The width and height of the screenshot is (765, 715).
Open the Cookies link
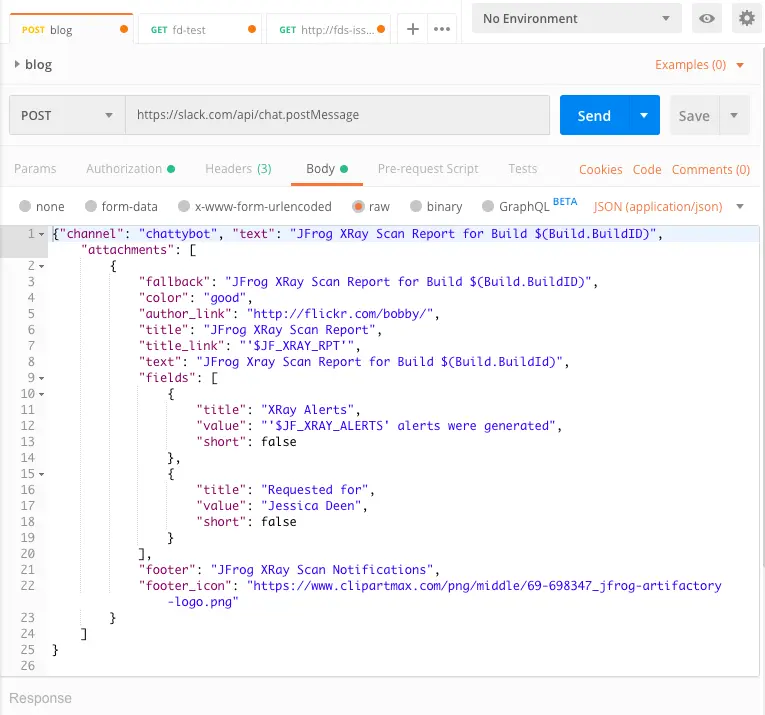[601, 170]
